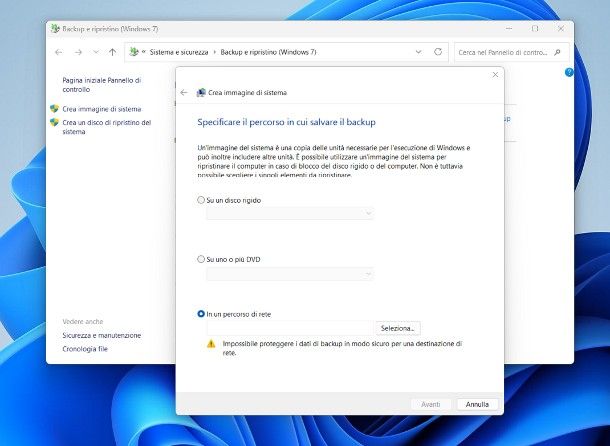Select the In un percorso di rete option

(201, 314)
